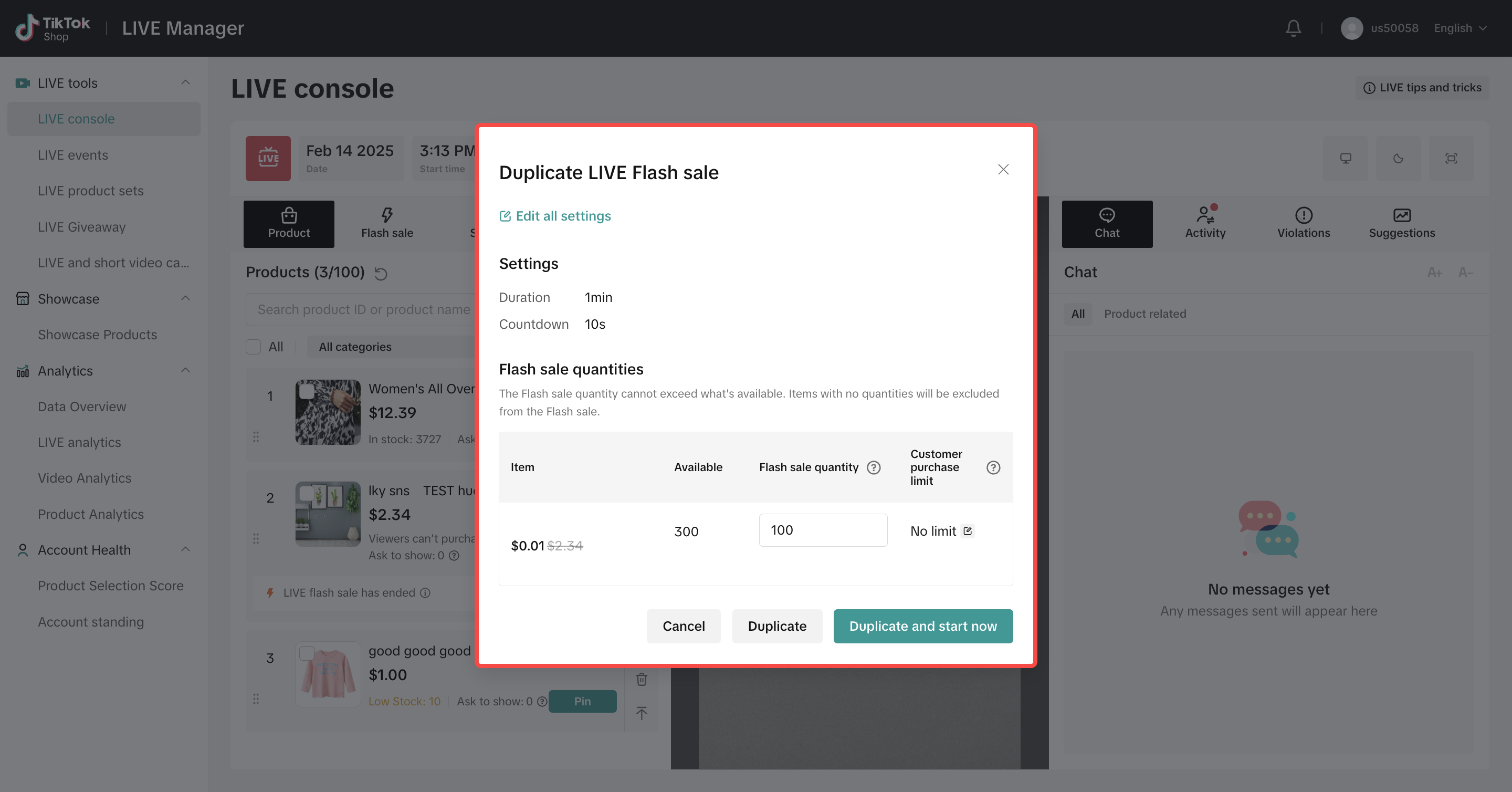Click the fullscreen icon in LIVE console
Image resolution: width=1512 pixels, height=792 pixels.
1451,159
